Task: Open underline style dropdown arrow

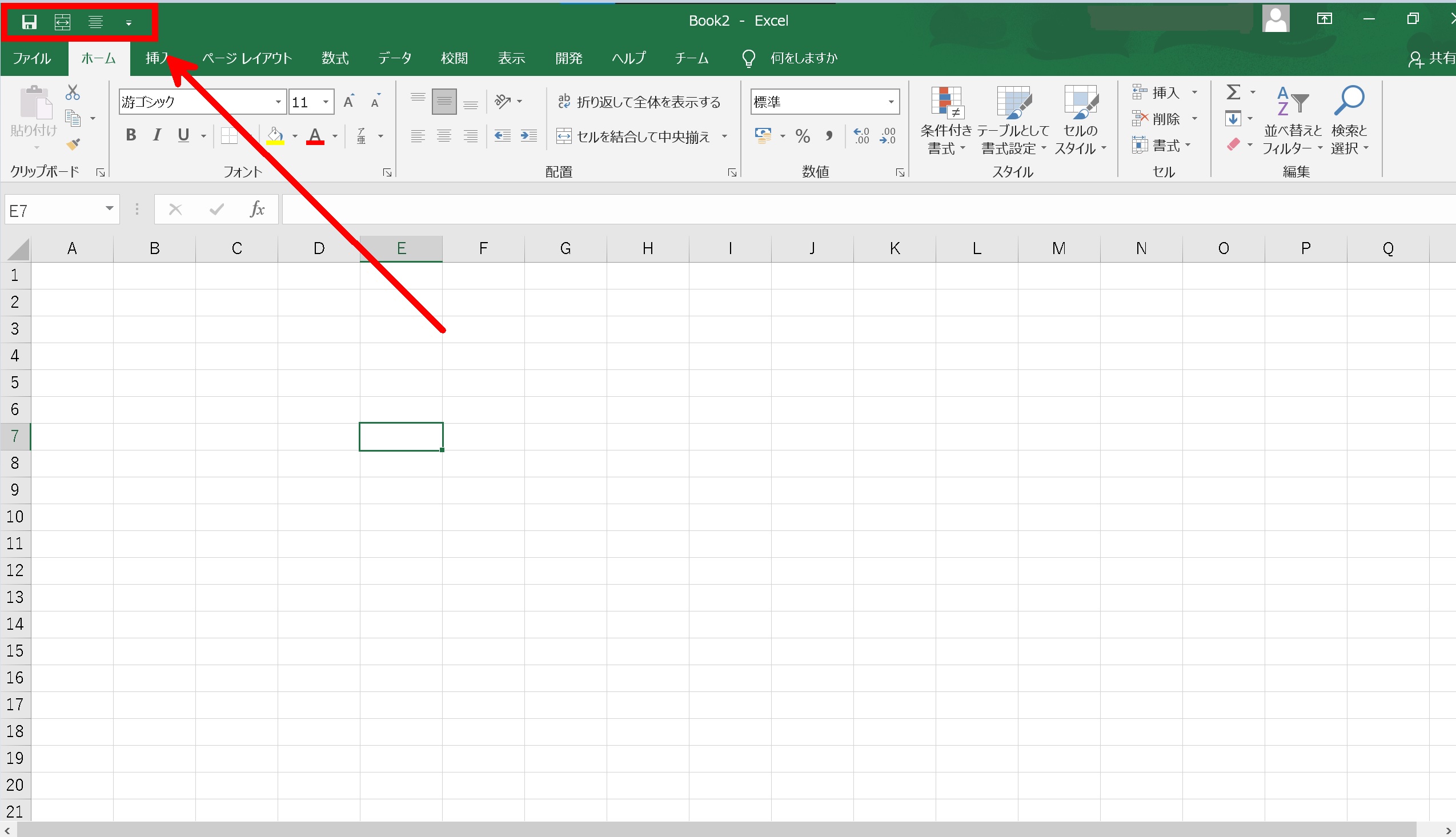Action: click(x=203, y=136)
